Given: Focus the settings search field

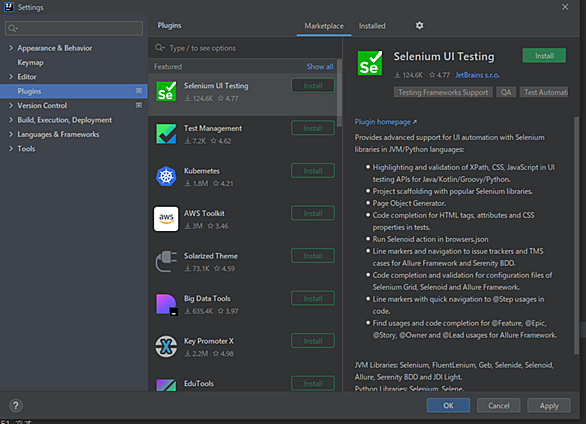Looking at the screenshot, I should (74, 28).
